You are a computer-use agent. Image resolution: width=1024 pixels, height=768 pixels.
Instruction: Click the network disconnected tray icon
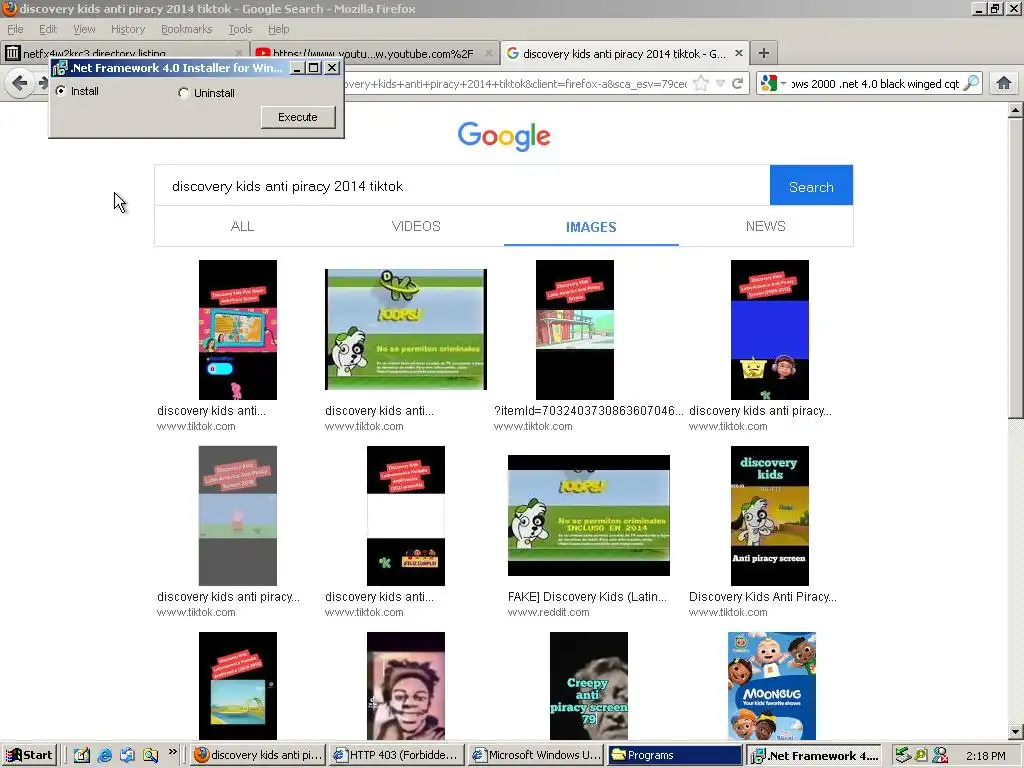click(x=940, y=755)
